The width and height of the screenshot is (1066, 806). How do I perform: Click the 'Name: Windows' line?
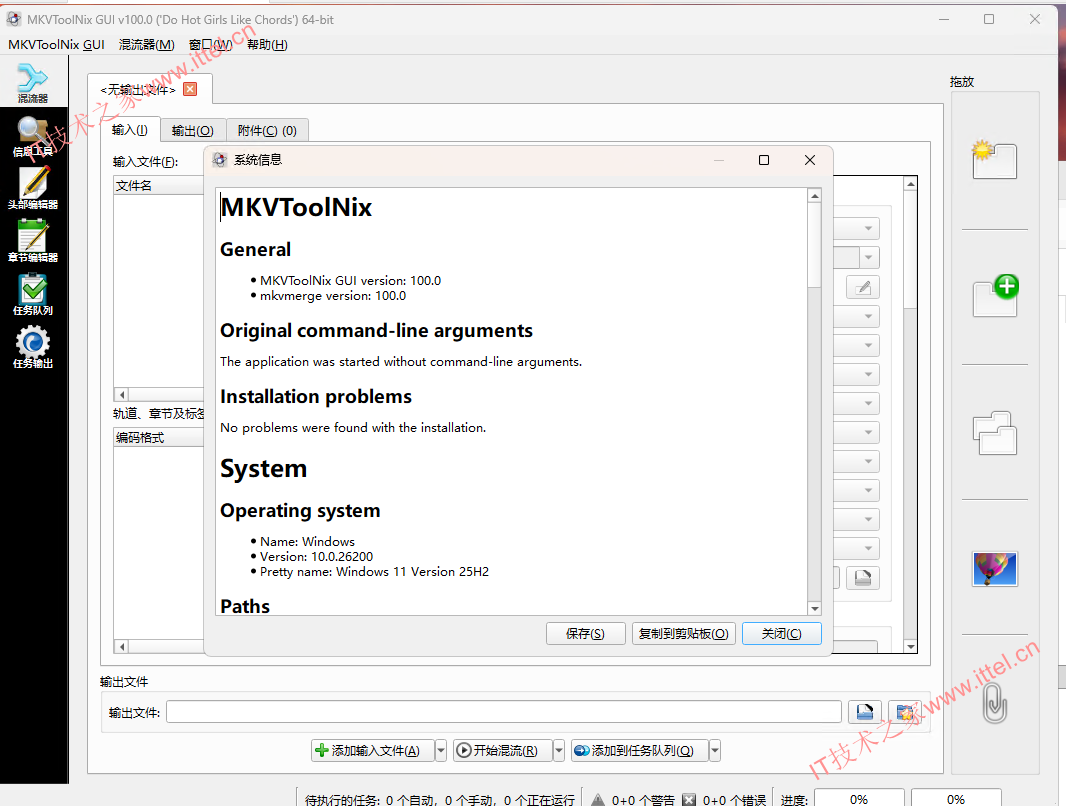click(307, 542)
